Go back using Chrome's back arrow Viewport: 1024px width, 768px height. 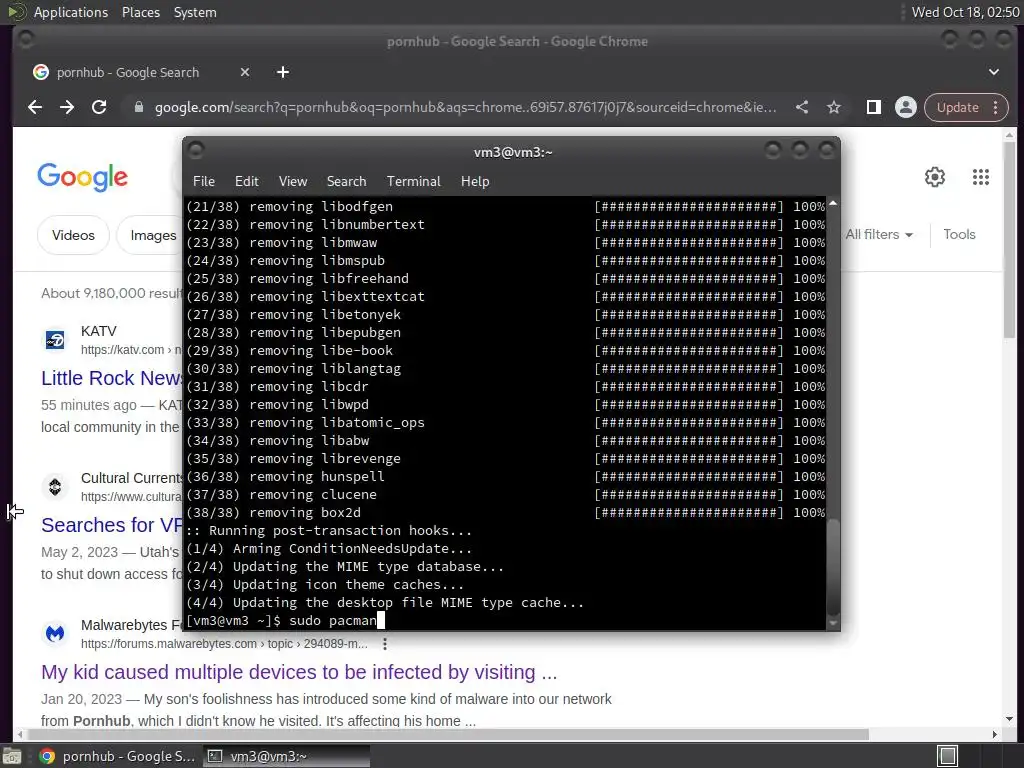coord(35,107)
